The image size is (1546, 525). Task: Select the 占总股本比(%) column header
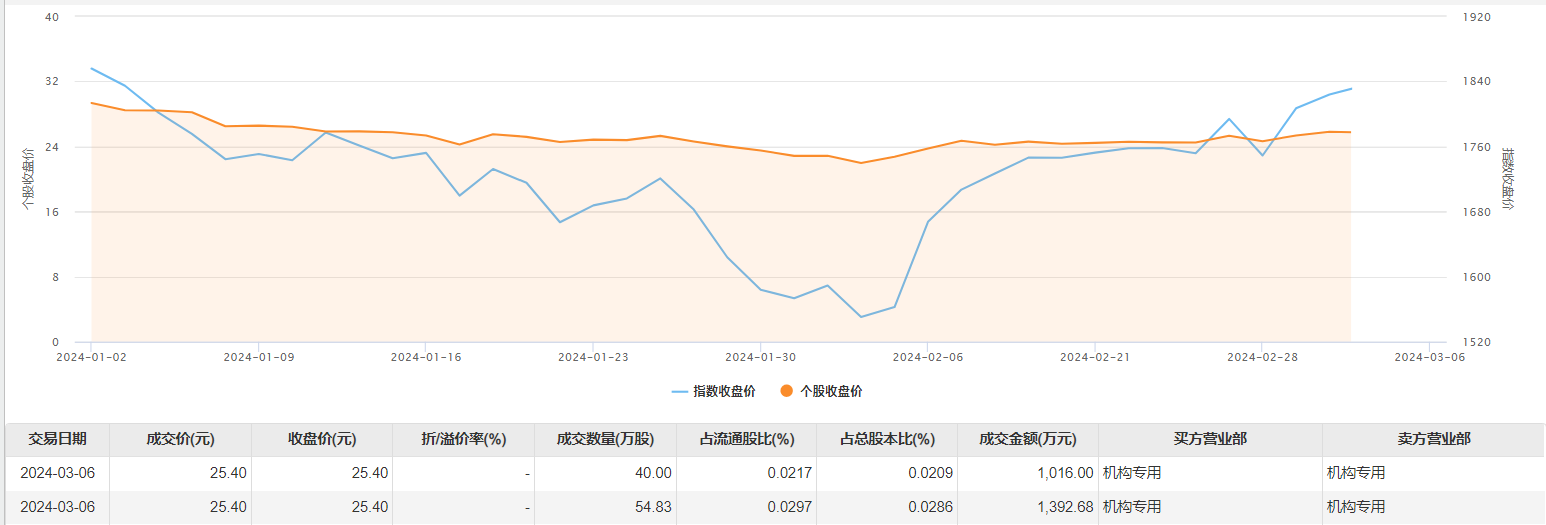tap(887, 439)
